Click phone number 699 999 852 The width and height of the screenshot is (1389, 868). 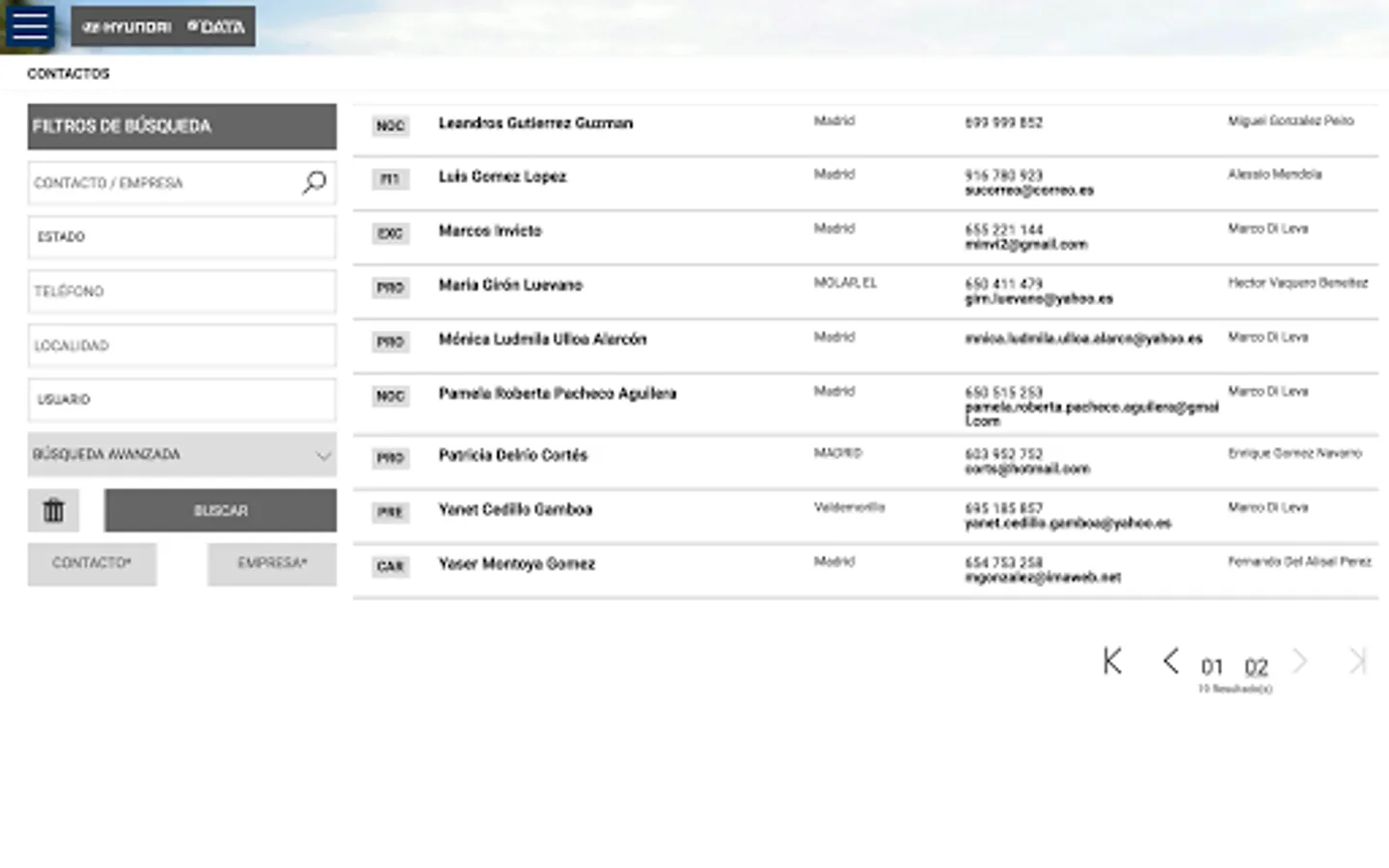[x=1003, y=122]
